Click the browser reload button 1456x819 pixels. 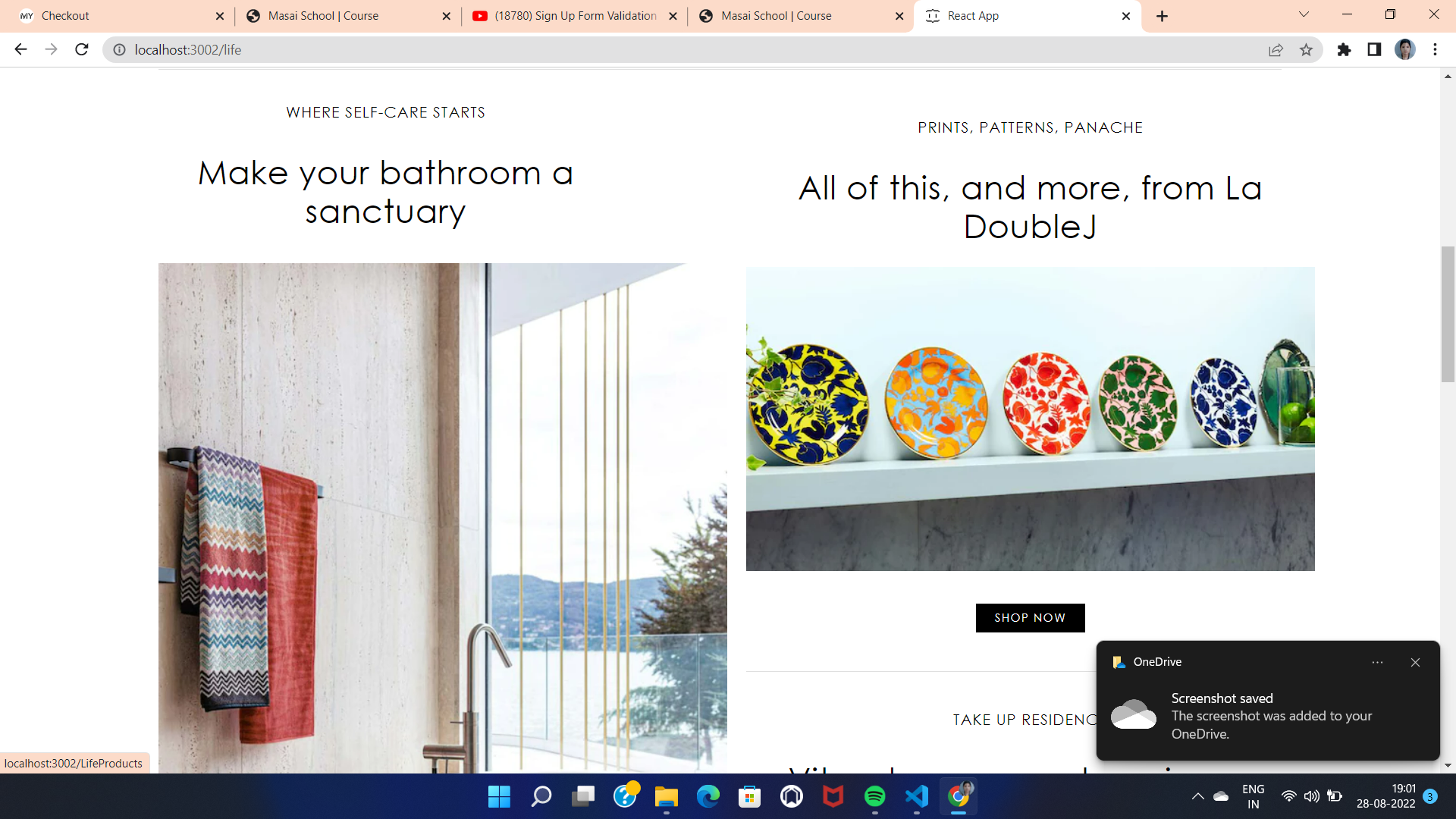pos(83,49)
